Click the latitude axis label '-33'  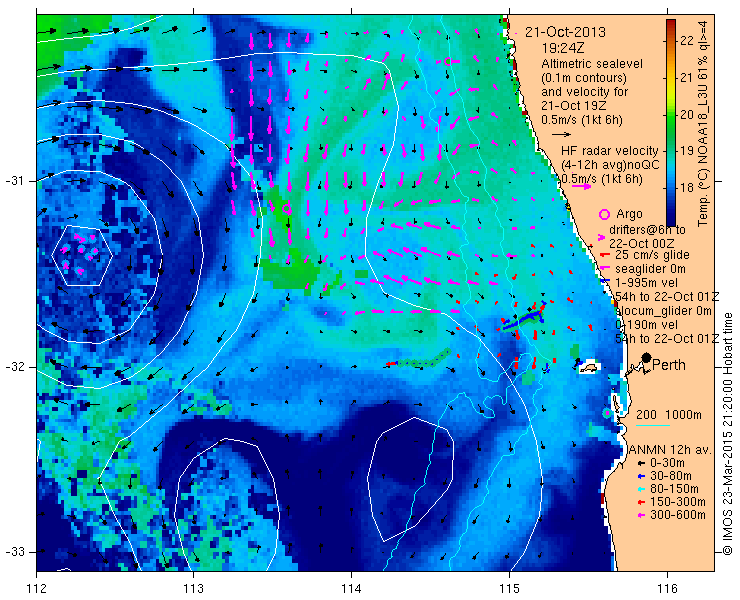pyautogui.click(x=14, y=551)
